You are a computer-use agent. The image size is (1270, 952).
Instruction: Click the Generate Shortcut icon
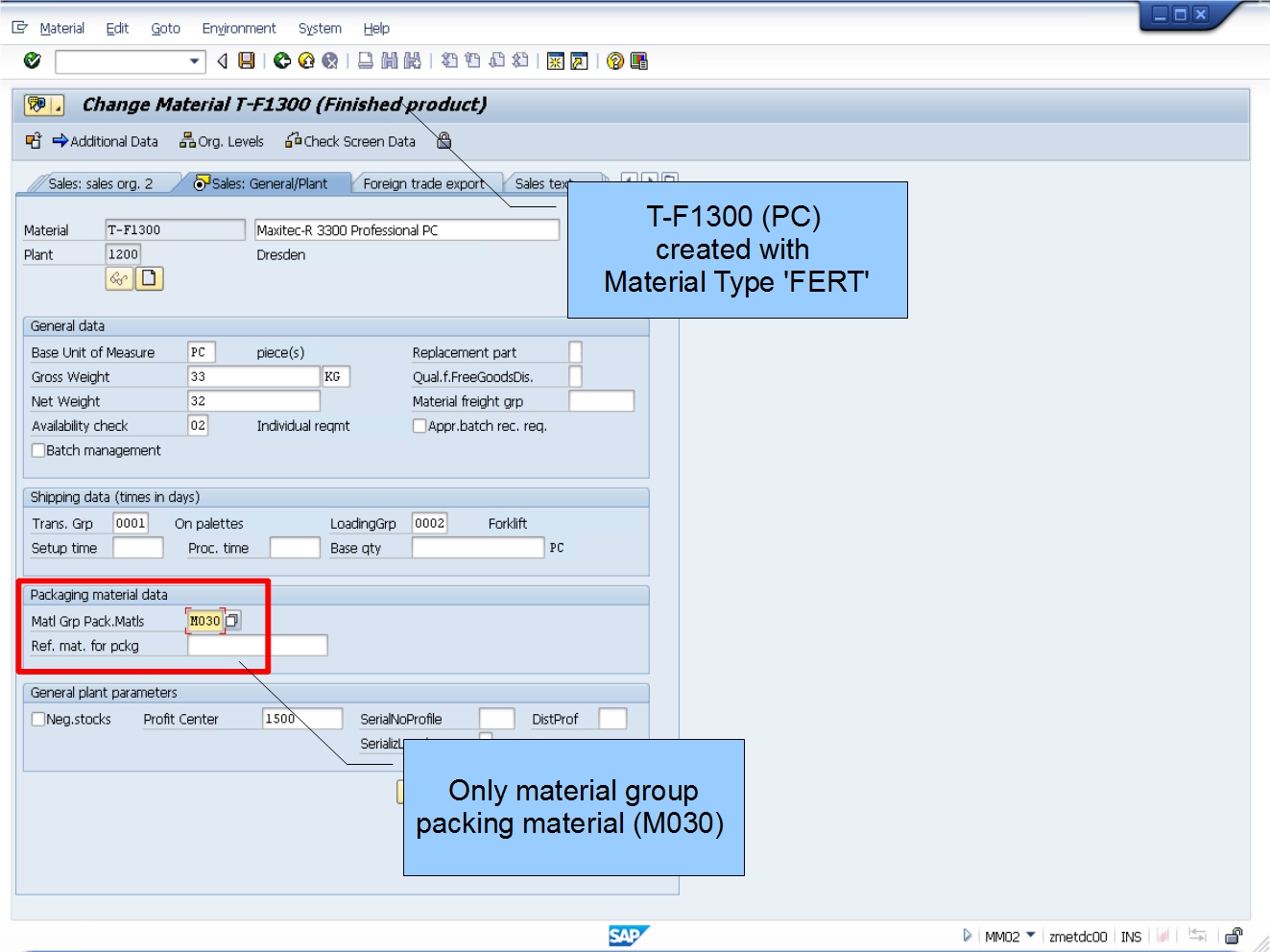pos(579,61)
